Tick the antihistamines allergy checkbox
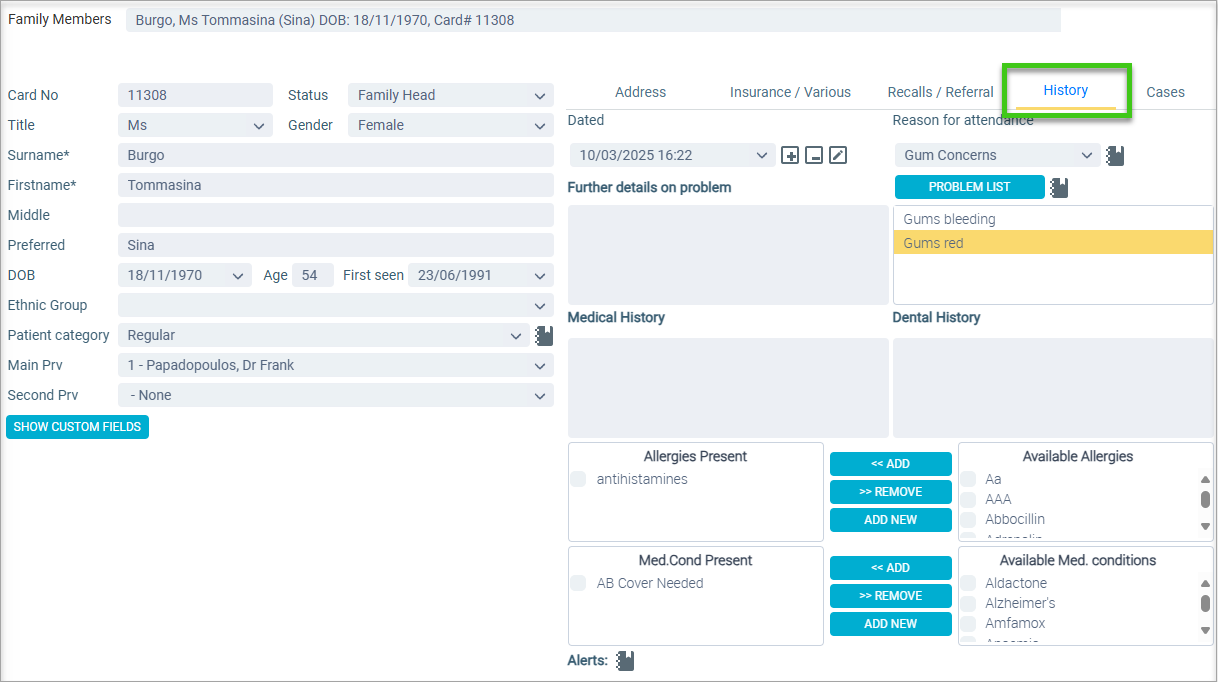This screenshot has width=1218, height=682. 578,479
